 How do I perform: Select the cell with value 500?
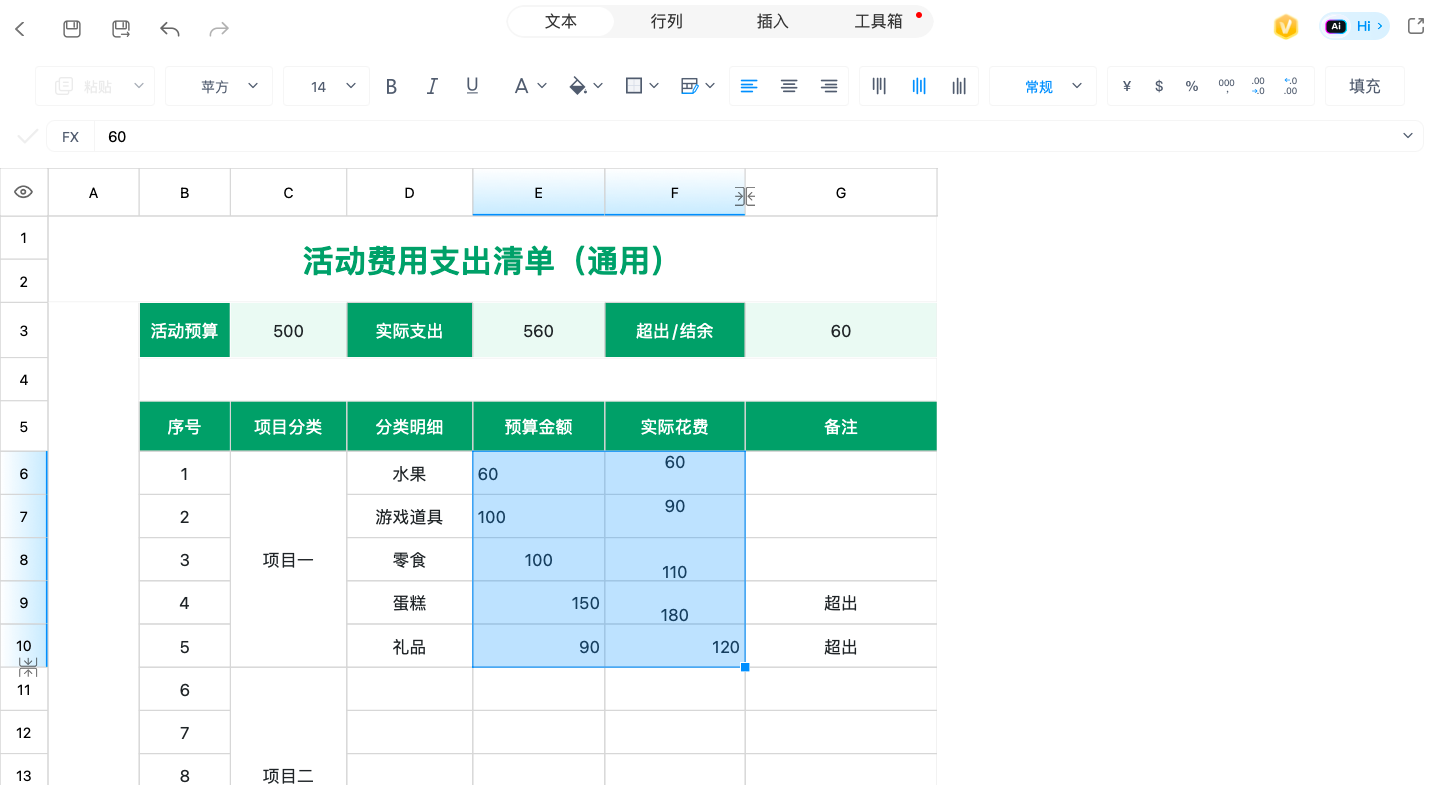pos(288,331)
